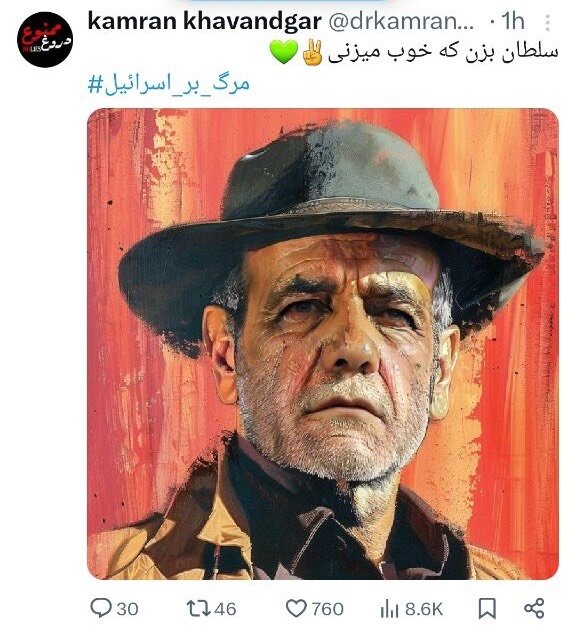The height and width of the screenshot is (629, 576).
Task: Click the @drkamran... handle
Action: (401, 22)
